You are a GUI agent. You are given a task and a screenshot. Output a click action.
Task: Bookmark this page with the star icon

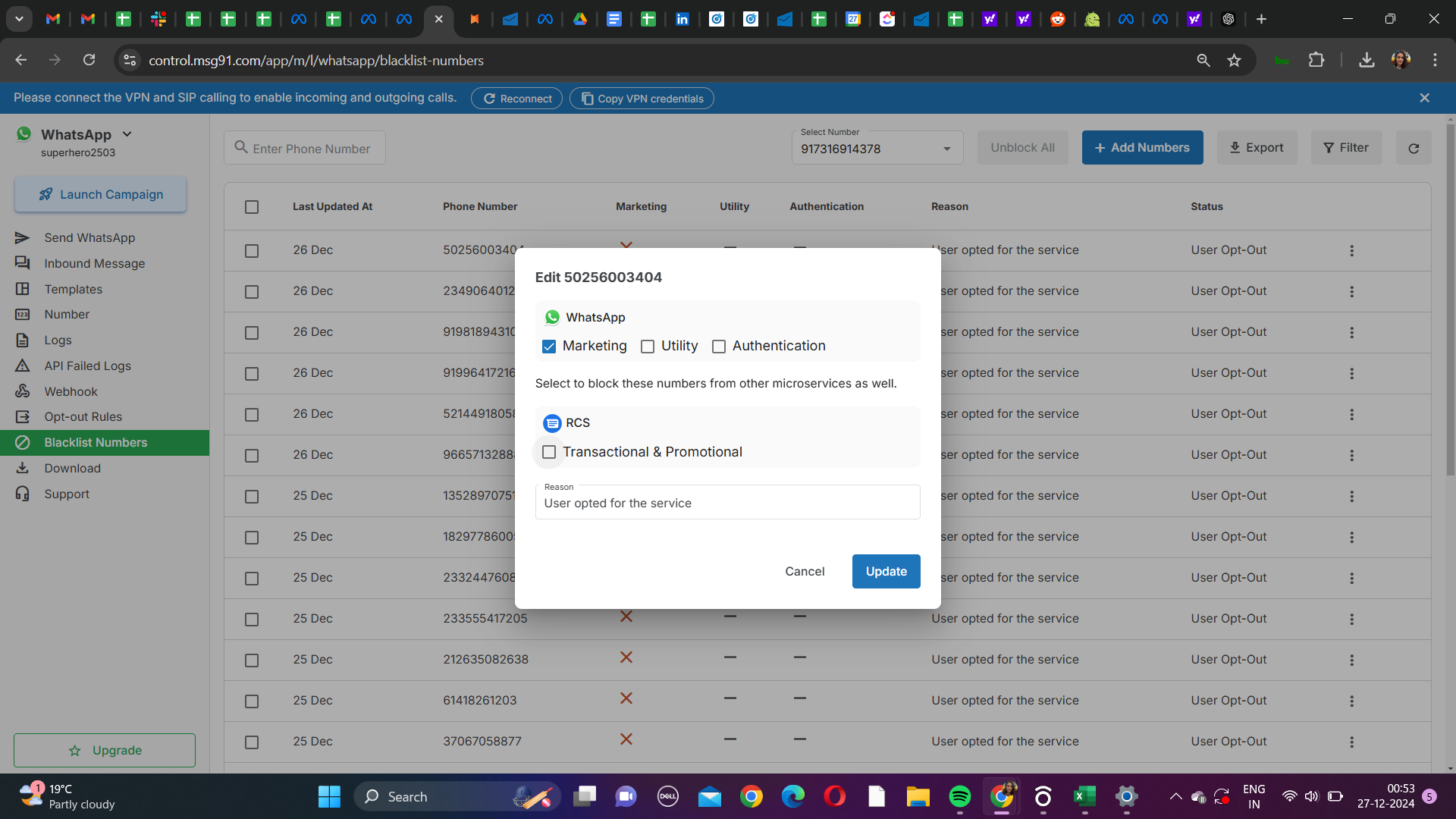pos(1234,61)
